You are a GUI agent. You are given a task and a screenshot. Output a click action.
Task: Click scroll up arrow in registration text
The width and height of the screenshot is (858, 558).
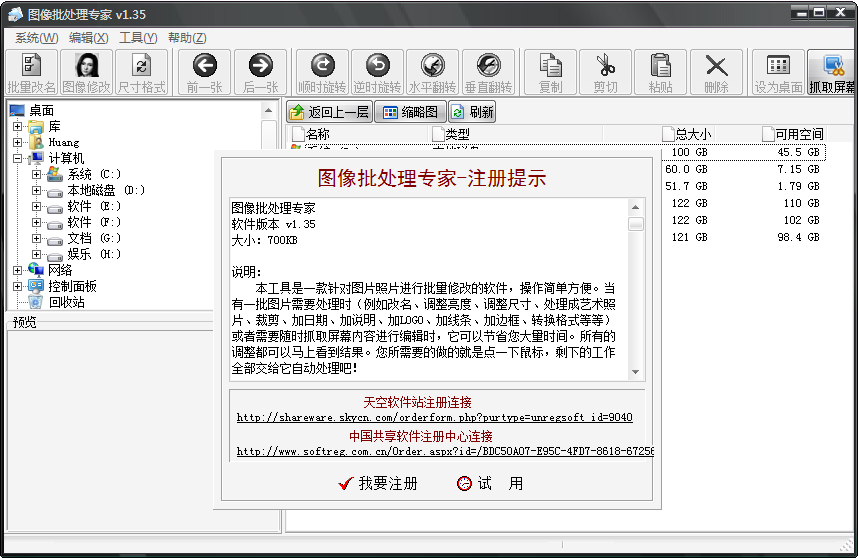(x=635, y=207)
